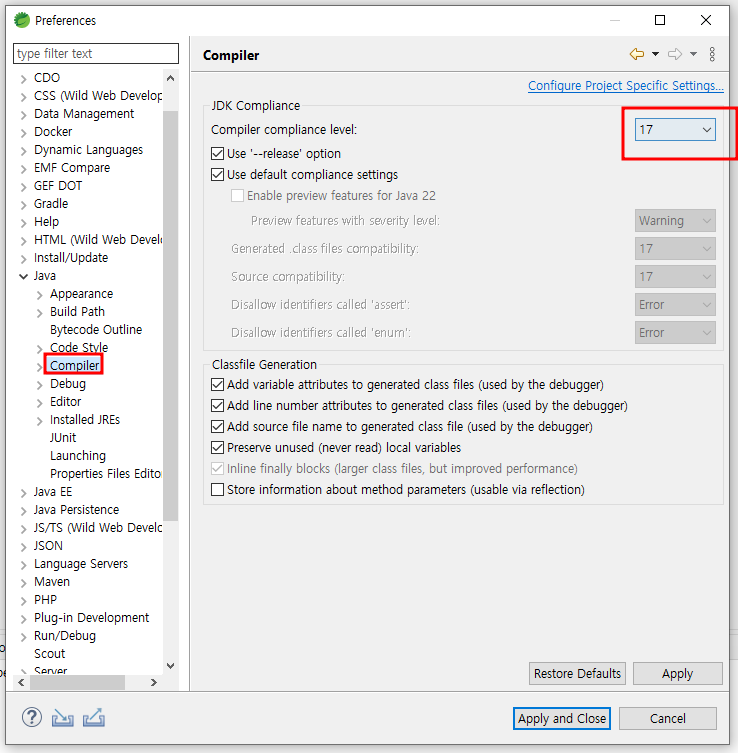Viewport: 738px width, 753px height.
Task: Select Java Persistence tree item
Action: tap(76, 510)
